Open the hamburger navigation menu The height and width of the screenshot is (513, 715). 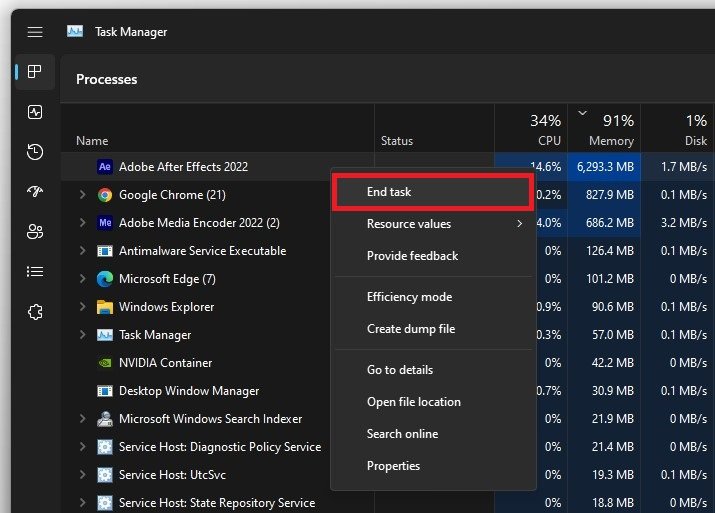pyautogui.click(x=35, y=32)
